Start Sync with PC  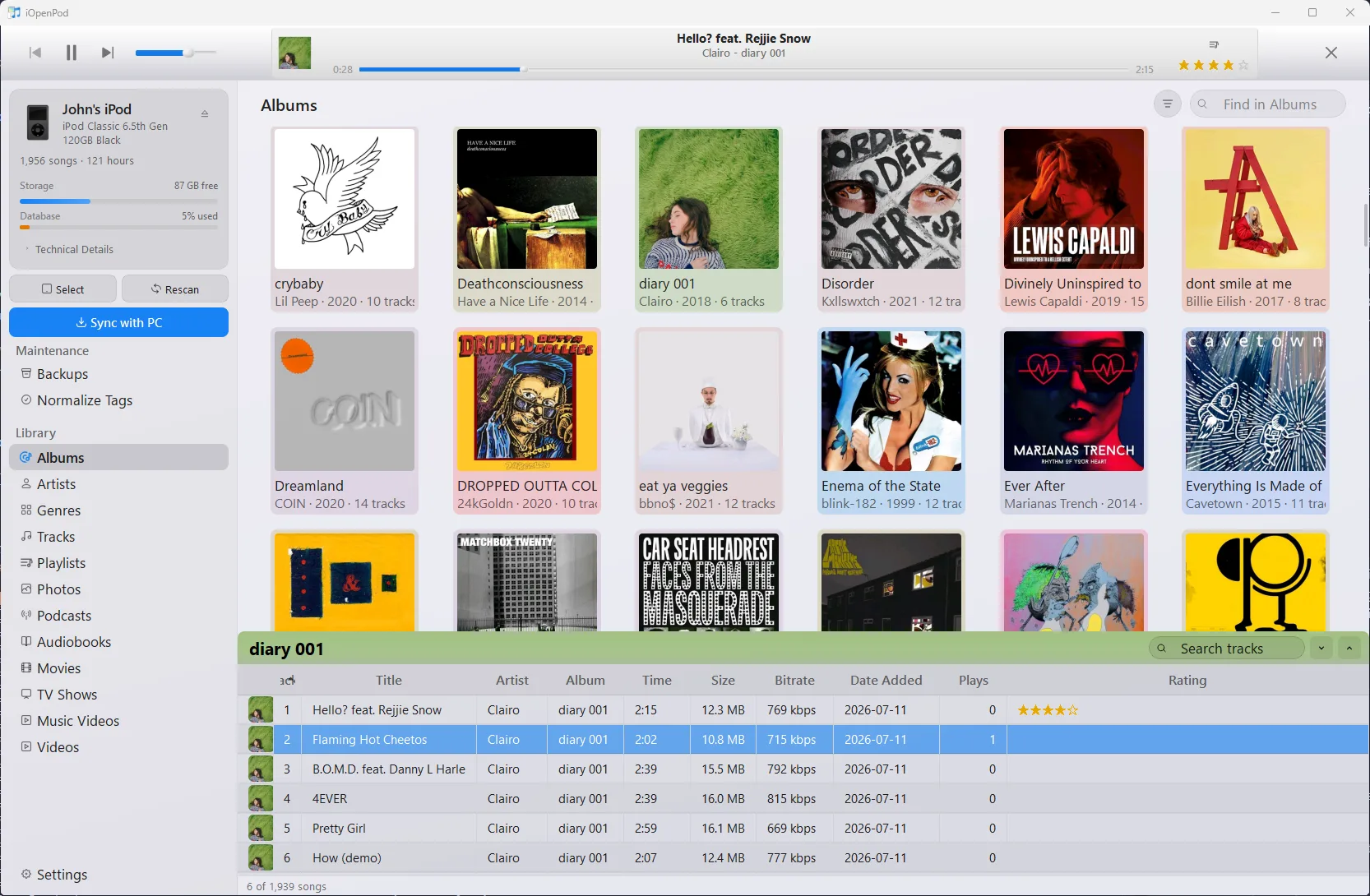[118, 322]
